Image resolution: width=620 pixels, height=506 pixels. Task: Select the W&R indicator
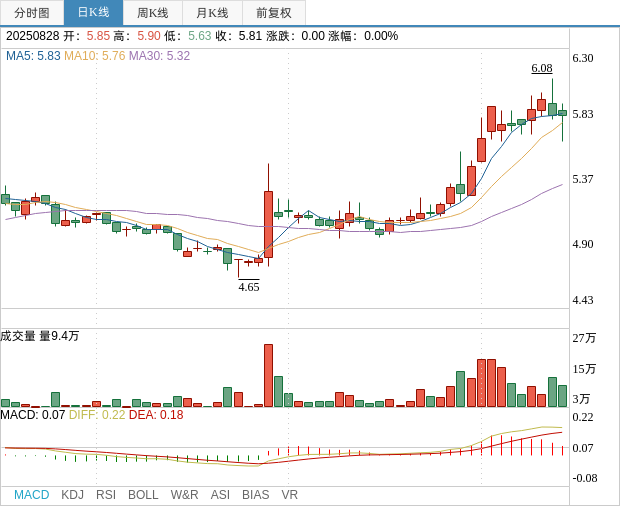coord(184,495)
